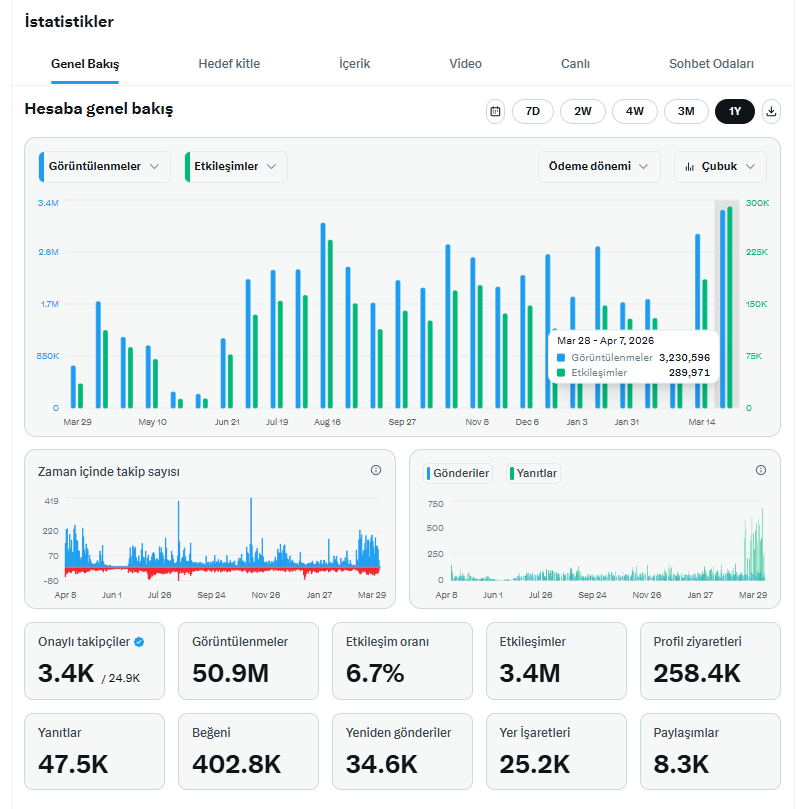Toggle the Yanıtlar series in chart
Screen dimensions: 797x809
click(533, 473)
